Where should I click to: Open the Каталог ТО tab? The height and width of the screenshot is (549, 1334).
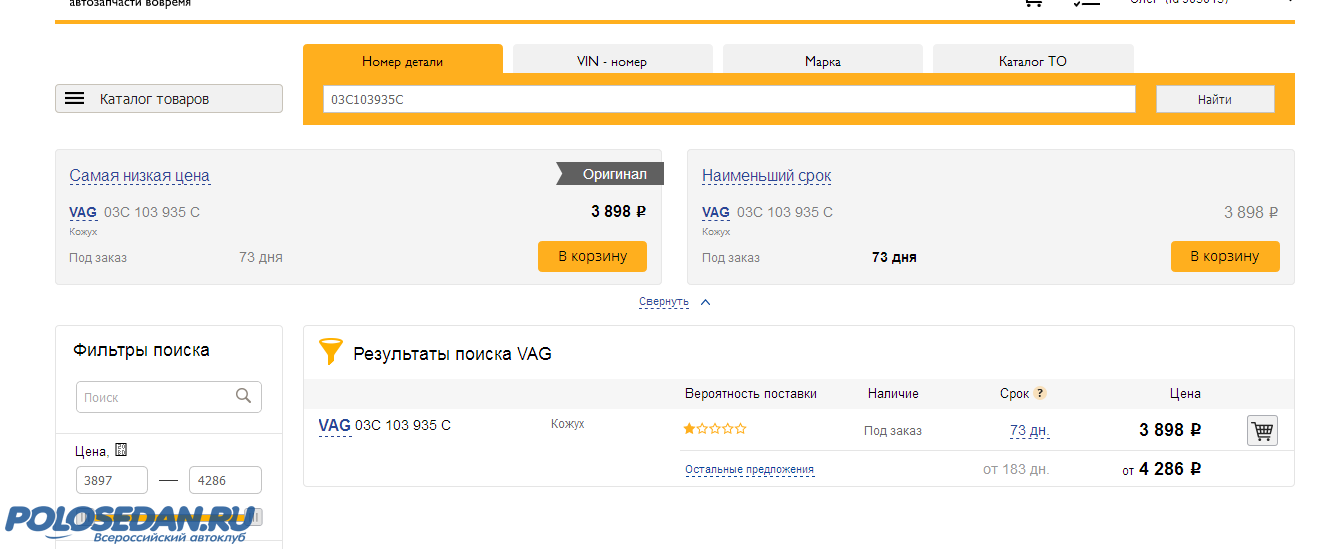pyautogui.click(x=1032, y=61)
